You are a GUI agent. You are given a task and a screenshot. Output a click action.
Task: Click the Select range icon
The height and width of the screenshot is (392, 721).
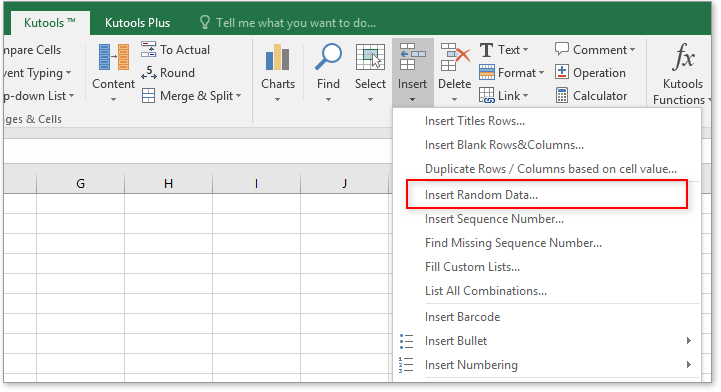[370, 57]
